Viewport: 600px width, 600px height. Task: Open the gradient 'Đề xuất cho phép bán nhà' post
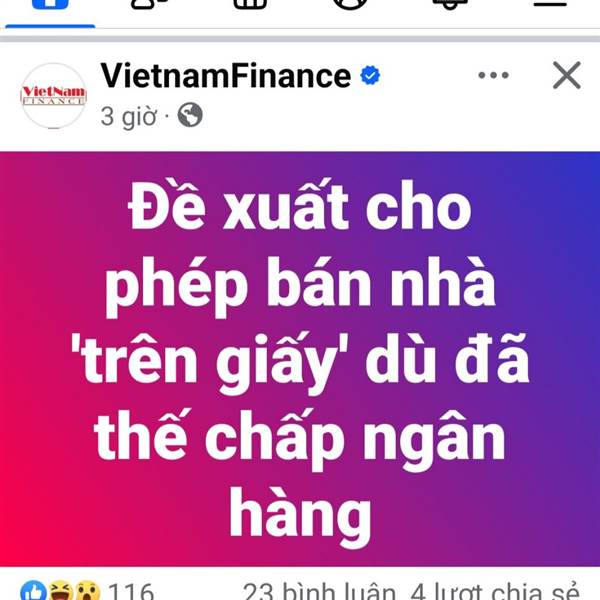[x=300, y=359]
